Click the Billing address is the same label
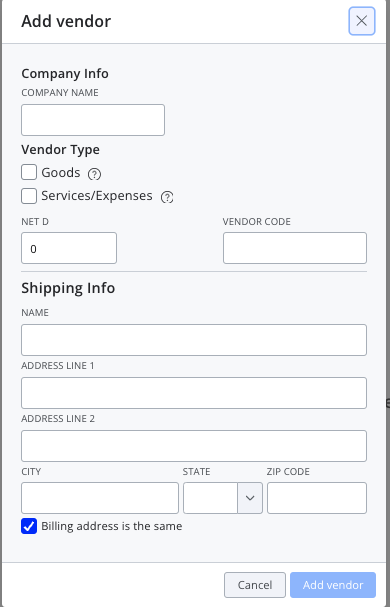Viewport: 390px width, 607px height. pos(112,526)
